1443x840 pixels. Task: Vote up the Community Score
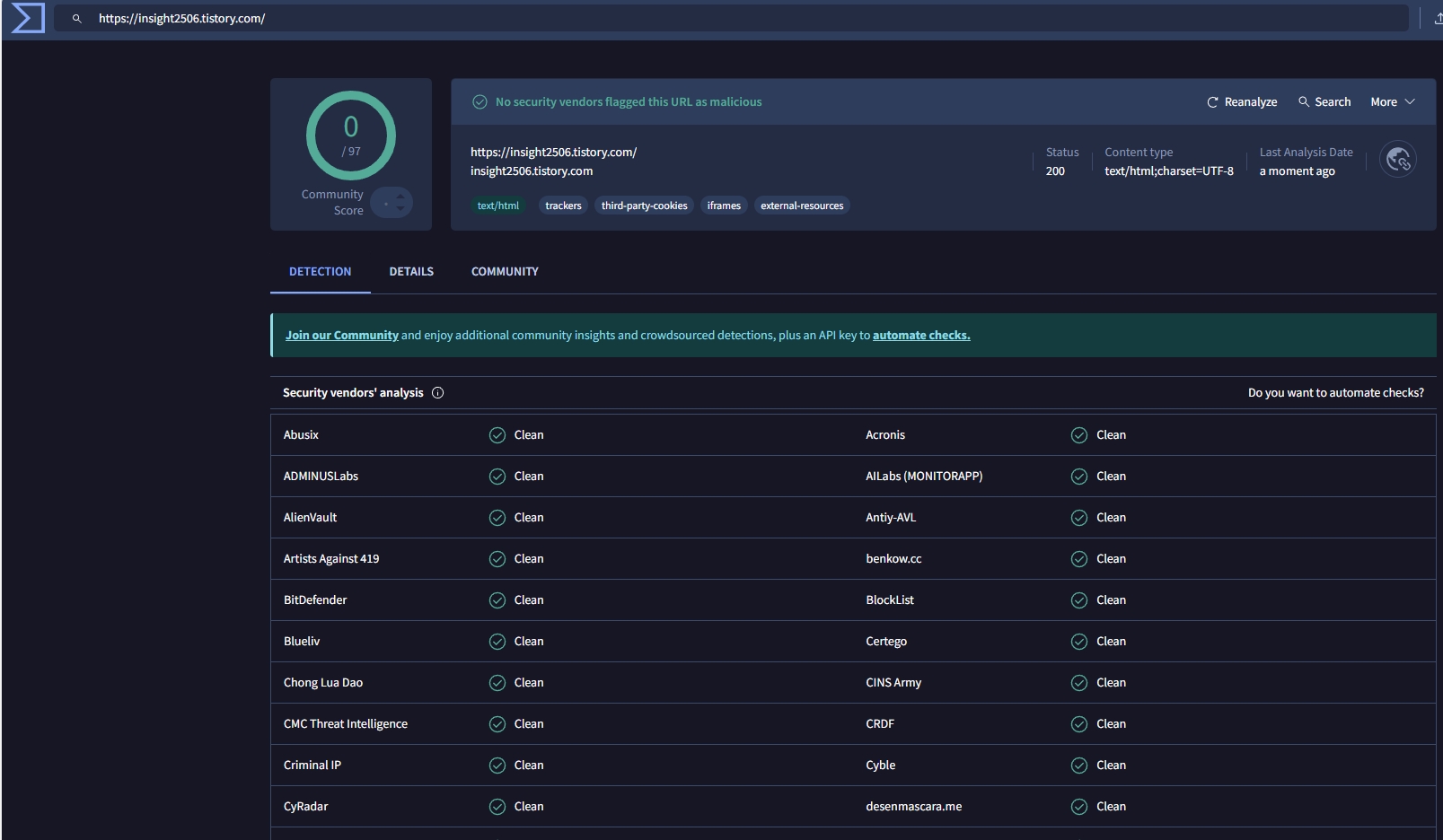pyautogui.click(x=400, y=197)
